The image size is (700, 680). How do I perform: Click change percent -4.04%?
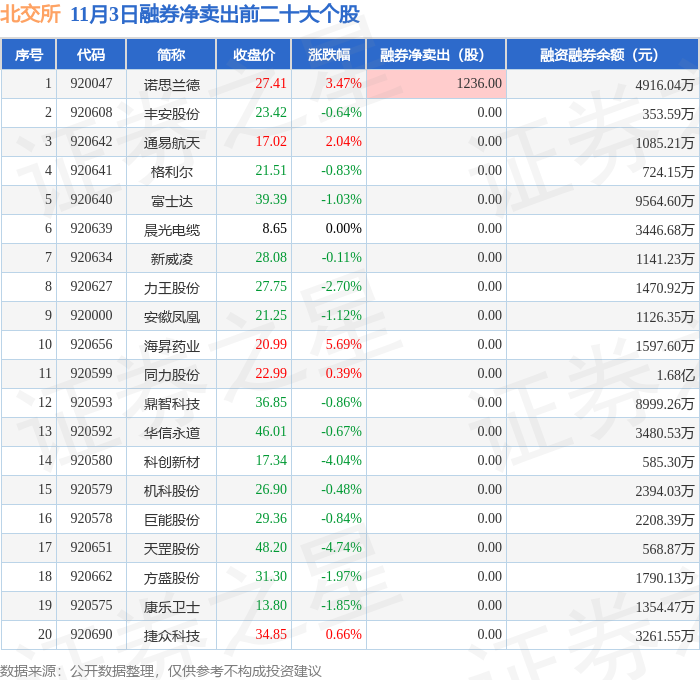click(x=342, y=461)
